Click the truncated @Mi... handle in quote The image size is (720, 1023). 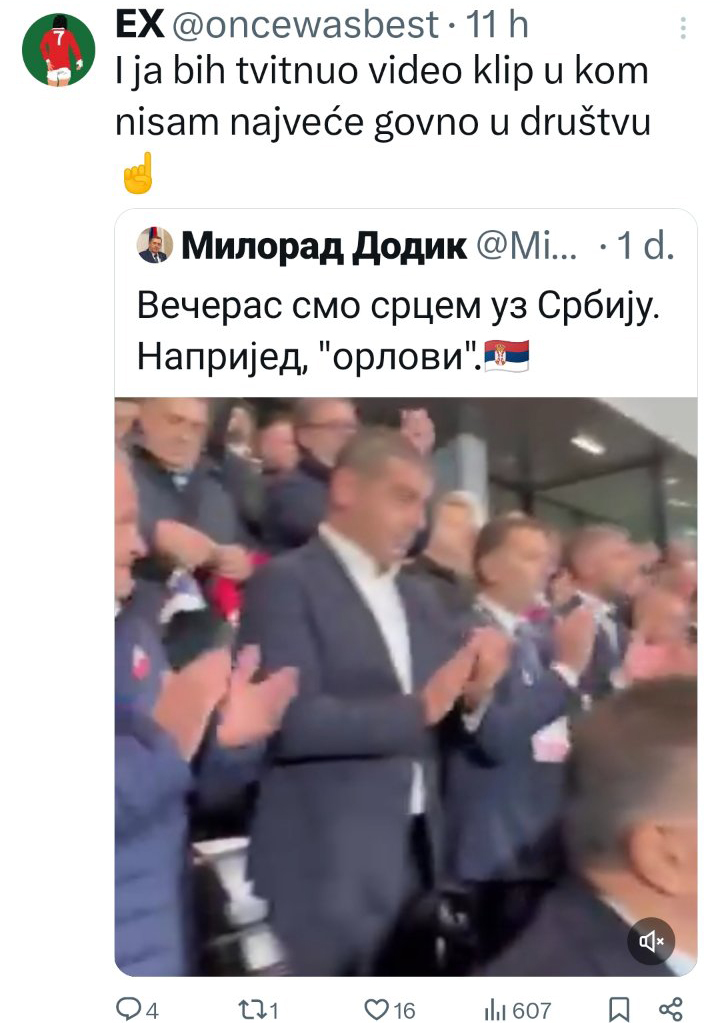point(527,247)
